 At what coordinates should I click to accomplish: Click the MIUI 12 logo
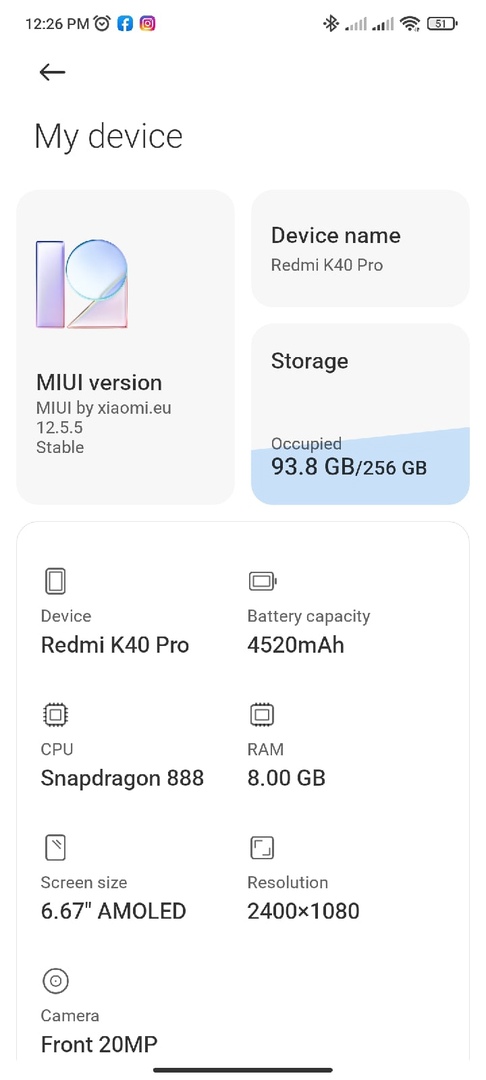click(x=82, y=284)
